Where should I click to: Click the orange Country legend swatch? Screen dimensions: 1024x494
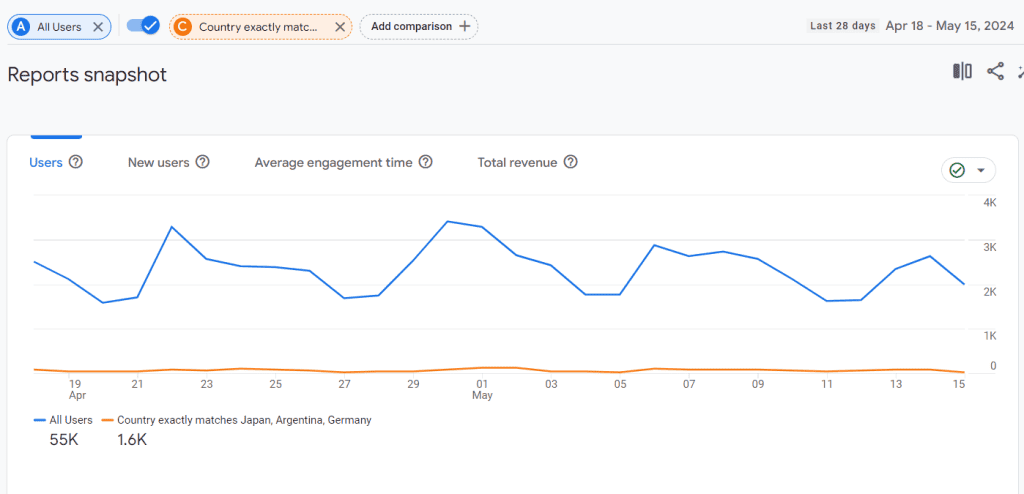coord(109,421)
